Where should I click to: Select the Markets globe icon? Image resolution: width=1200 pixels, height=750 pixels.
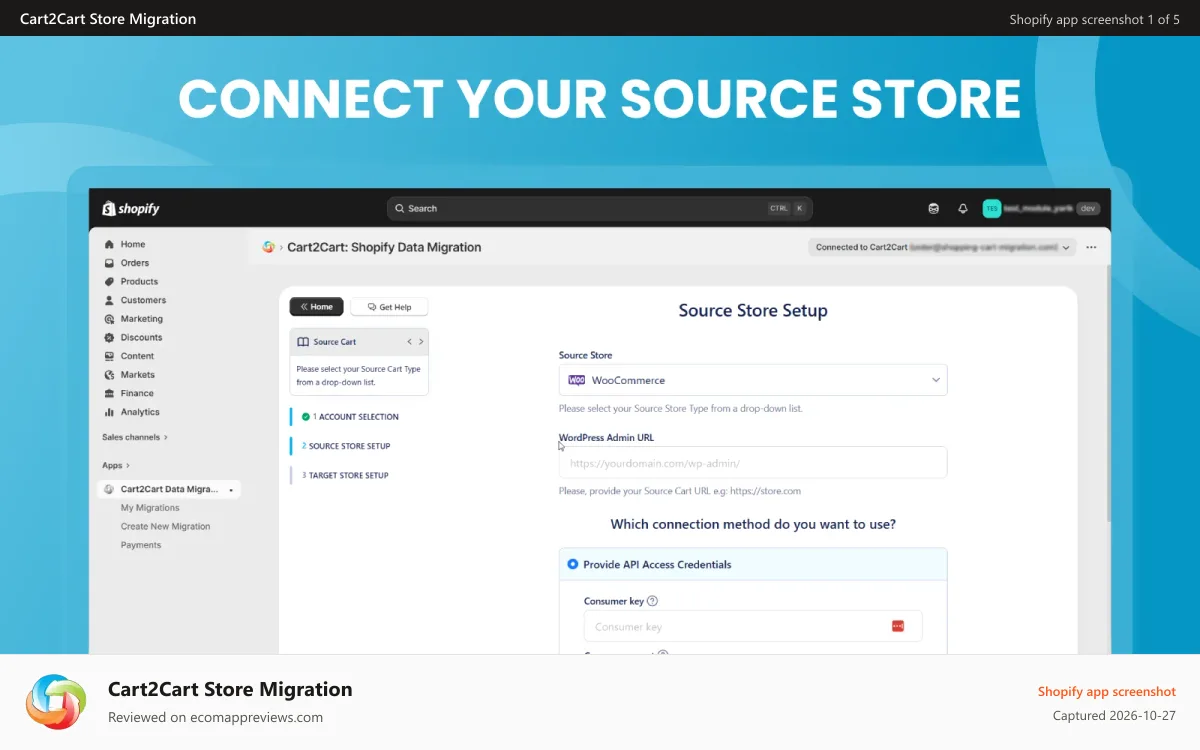109,374
